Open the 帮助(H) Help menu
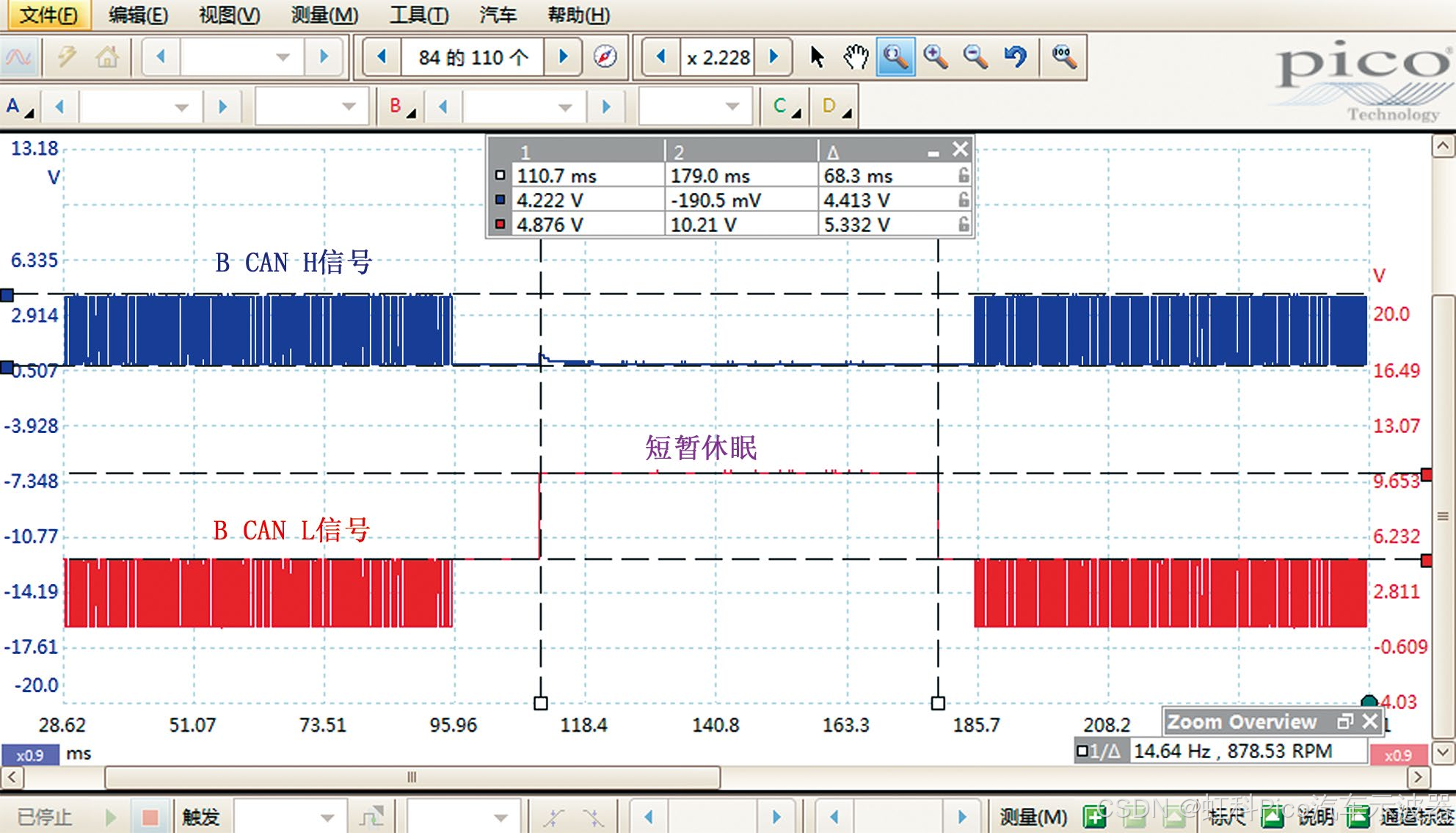Viewport: 1456px width, 833px height. (578, 15)
